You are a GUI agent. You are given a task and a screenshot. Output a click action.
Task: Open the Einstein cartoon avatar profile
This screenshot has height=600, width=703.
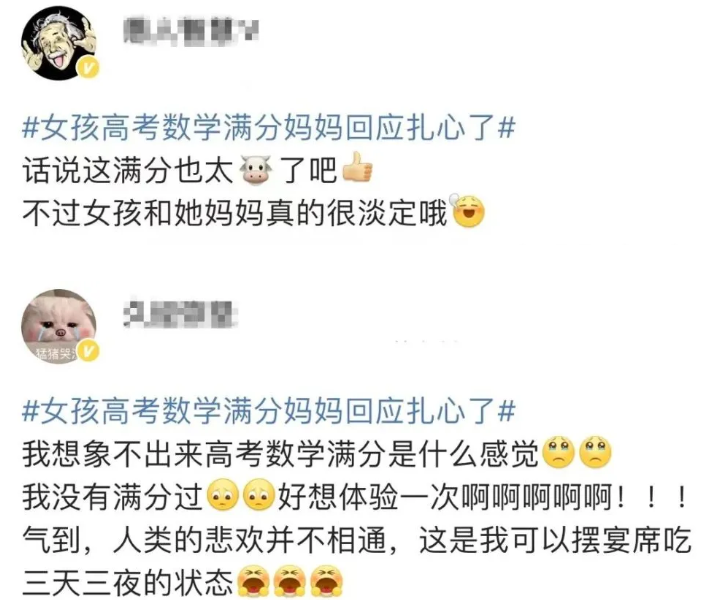[59, 43]
